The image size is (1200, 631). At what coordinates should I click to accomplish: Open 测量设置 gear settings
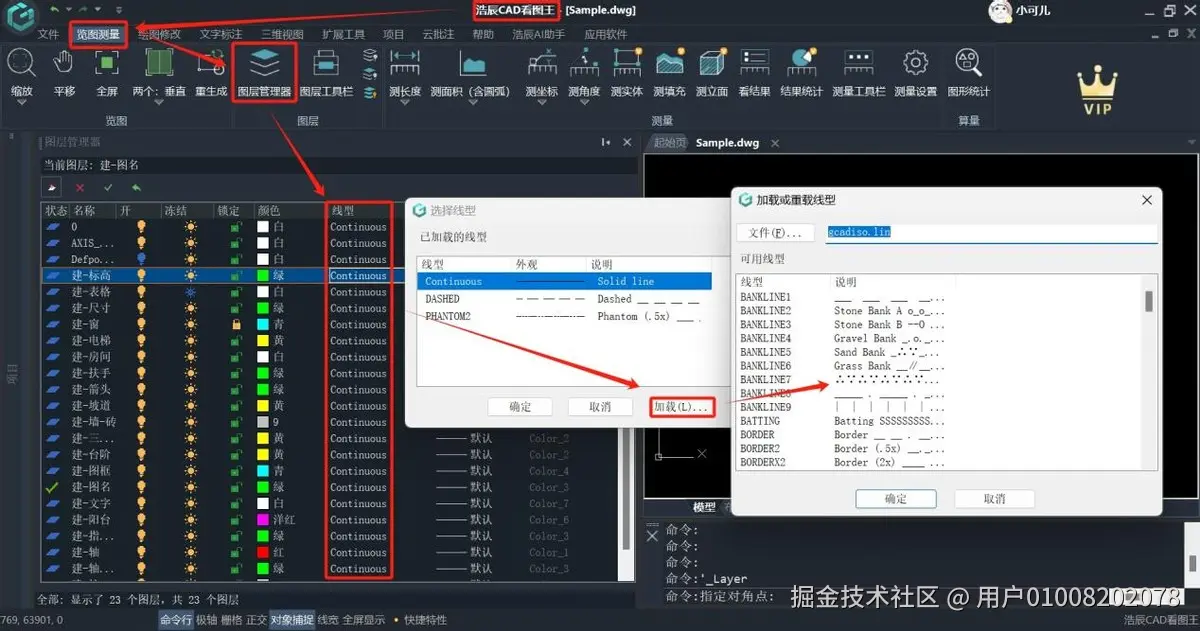914,63
